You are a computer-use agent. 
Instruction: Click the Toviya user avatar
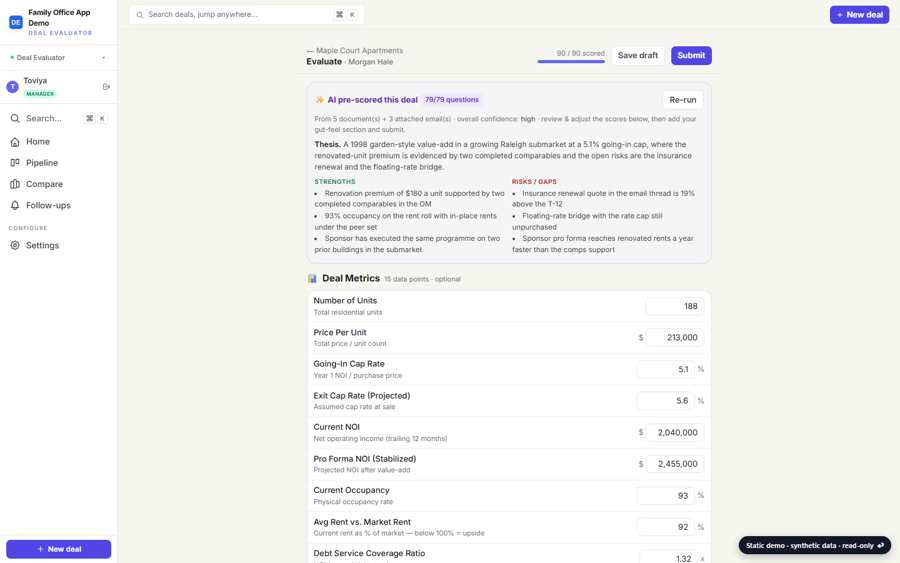point(12,87)
